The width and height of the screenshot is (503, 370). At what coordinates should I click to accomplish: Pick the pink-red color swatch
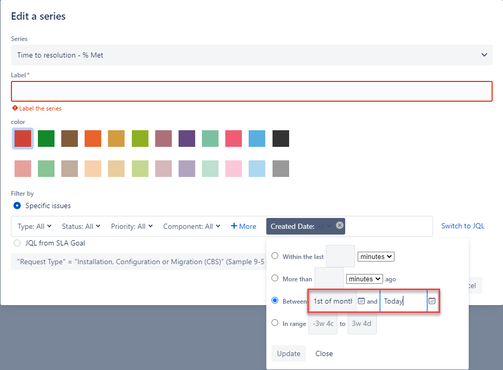coord(233,138)
